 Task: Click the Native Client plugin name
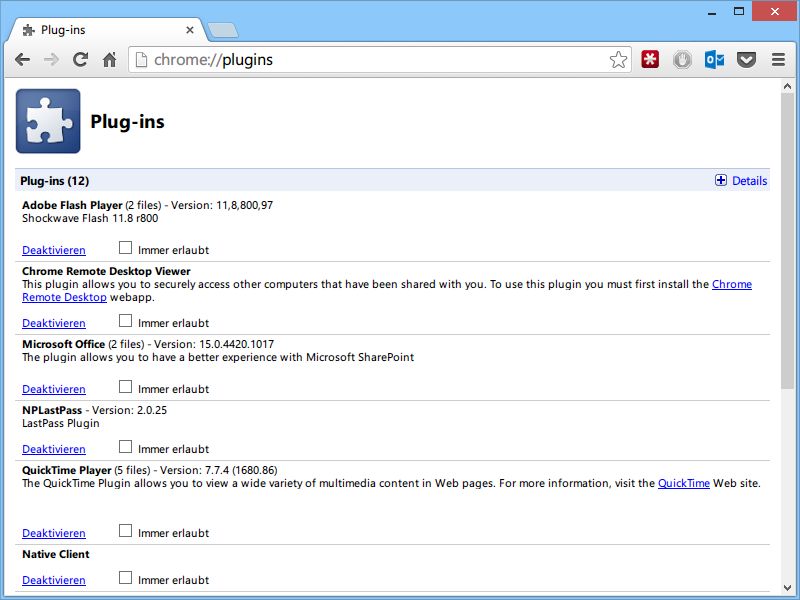tap(56, 554)
